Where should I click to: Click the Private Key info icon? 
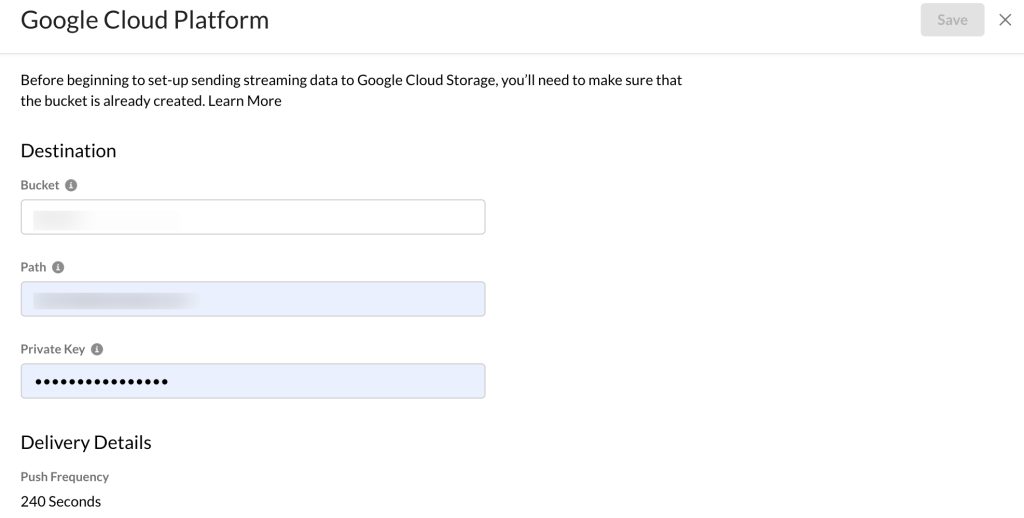click(x=97, y=349)
